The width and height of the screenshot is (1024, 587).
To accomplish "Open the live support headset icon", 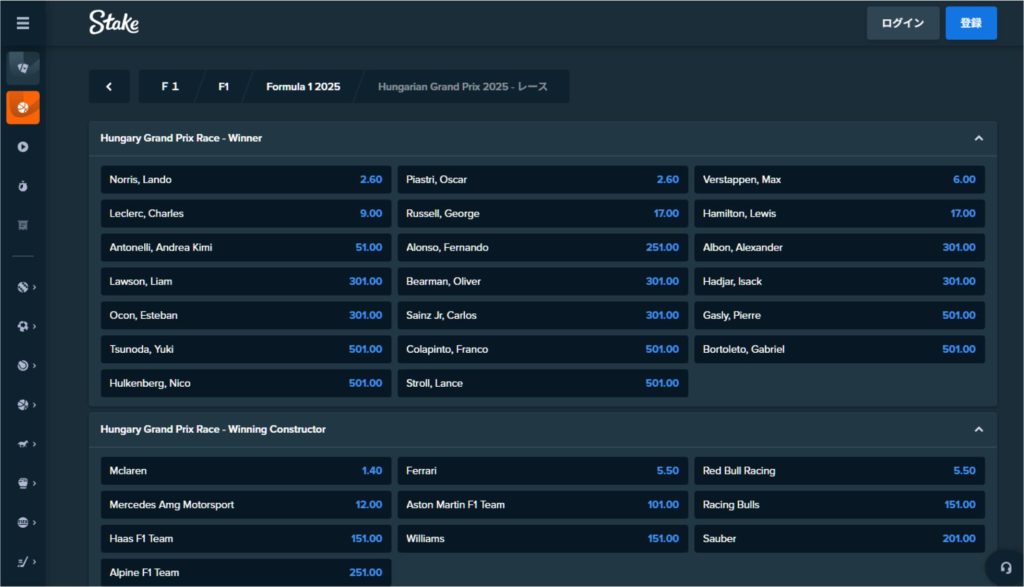I will click(1006, 567).
